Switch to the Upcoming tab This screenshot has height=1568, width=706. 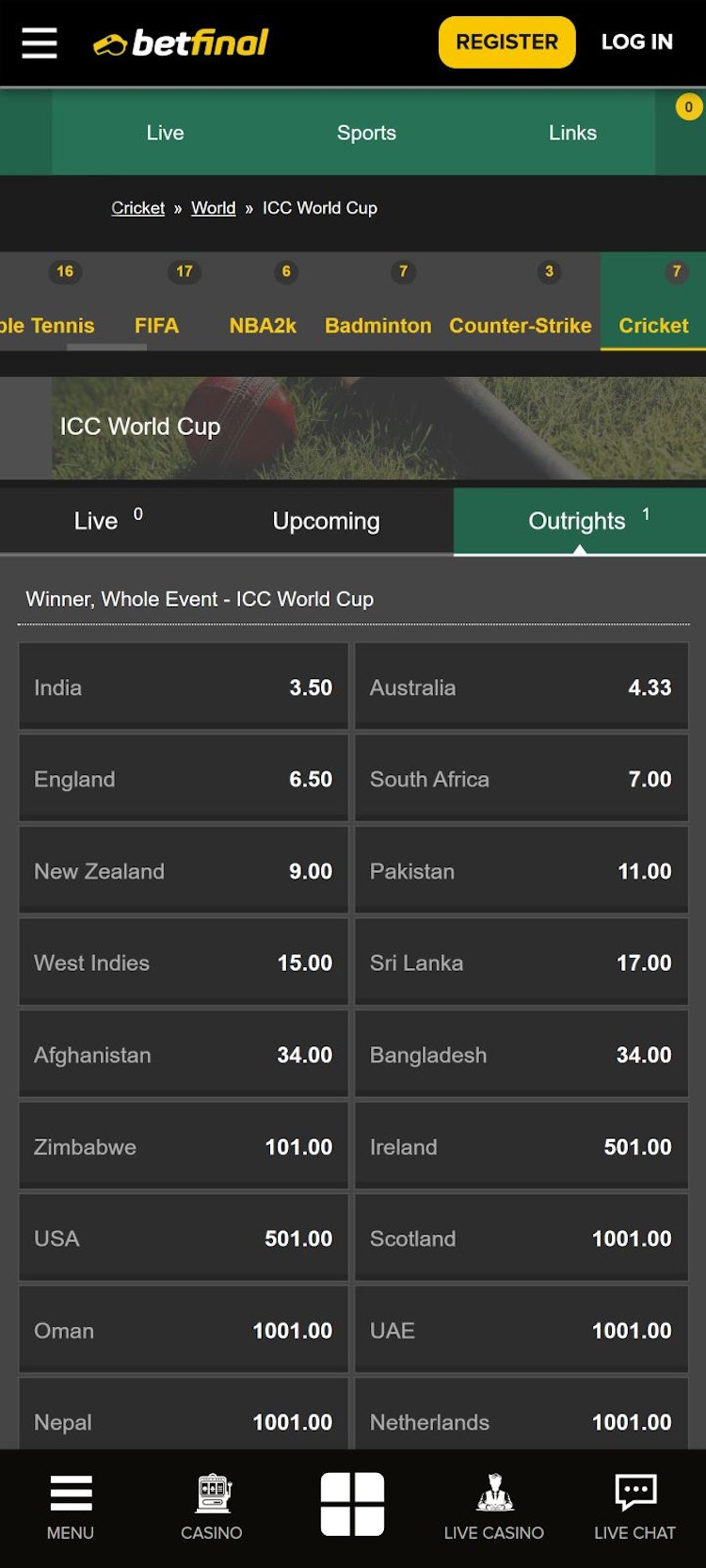point(325,520)
